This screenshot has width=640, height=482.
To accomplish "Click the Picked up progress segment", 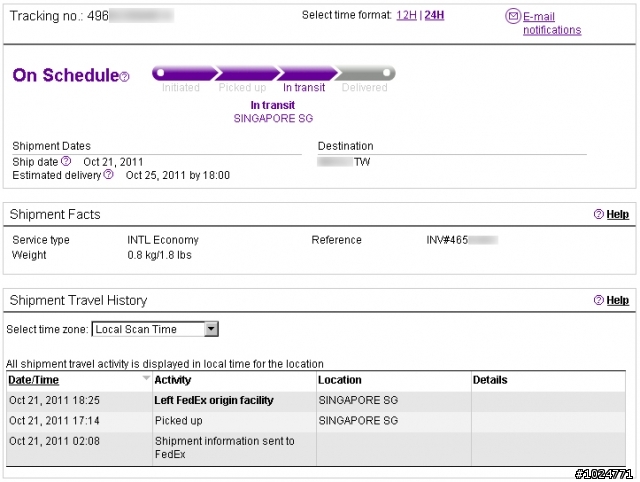I will coord(243,74).
